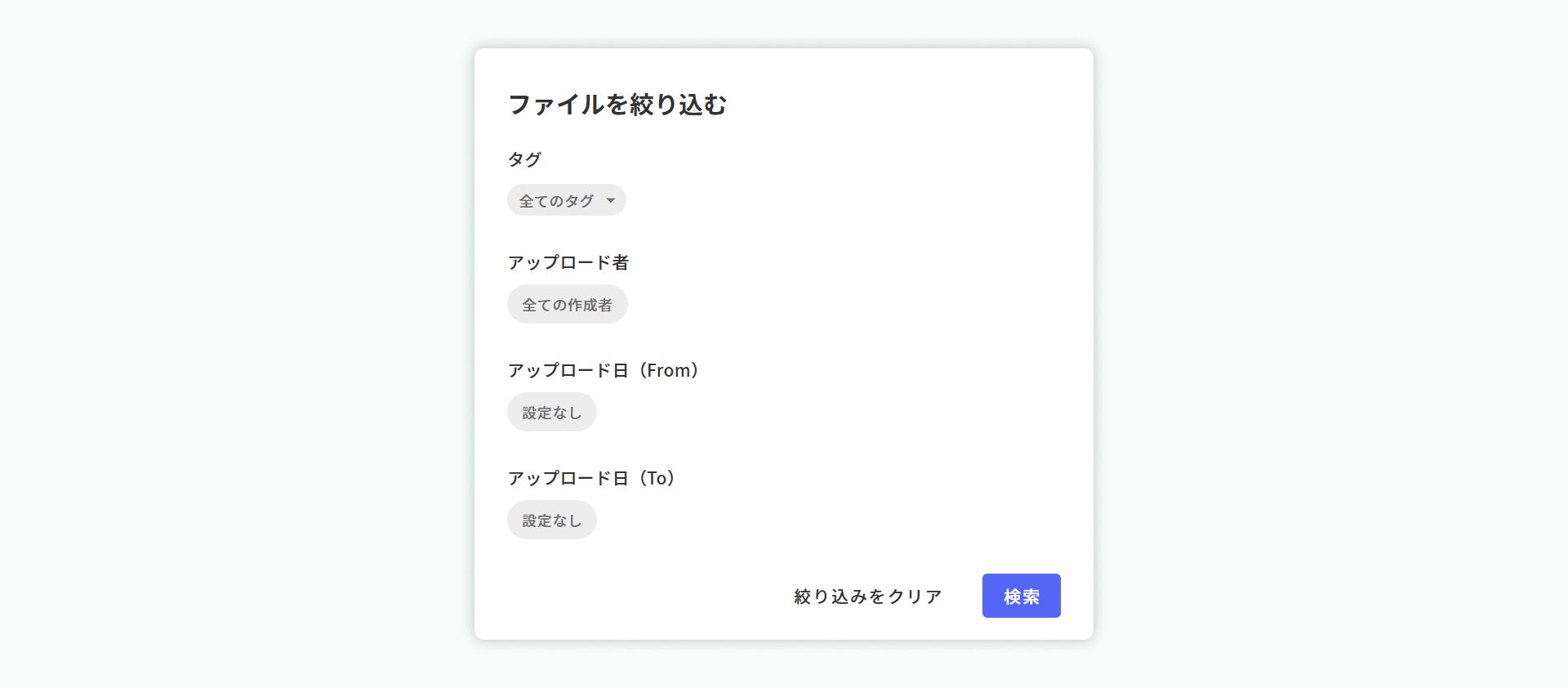Click the アップロード日（To） label
The image size is (1568, 688).
coord(591,478)
